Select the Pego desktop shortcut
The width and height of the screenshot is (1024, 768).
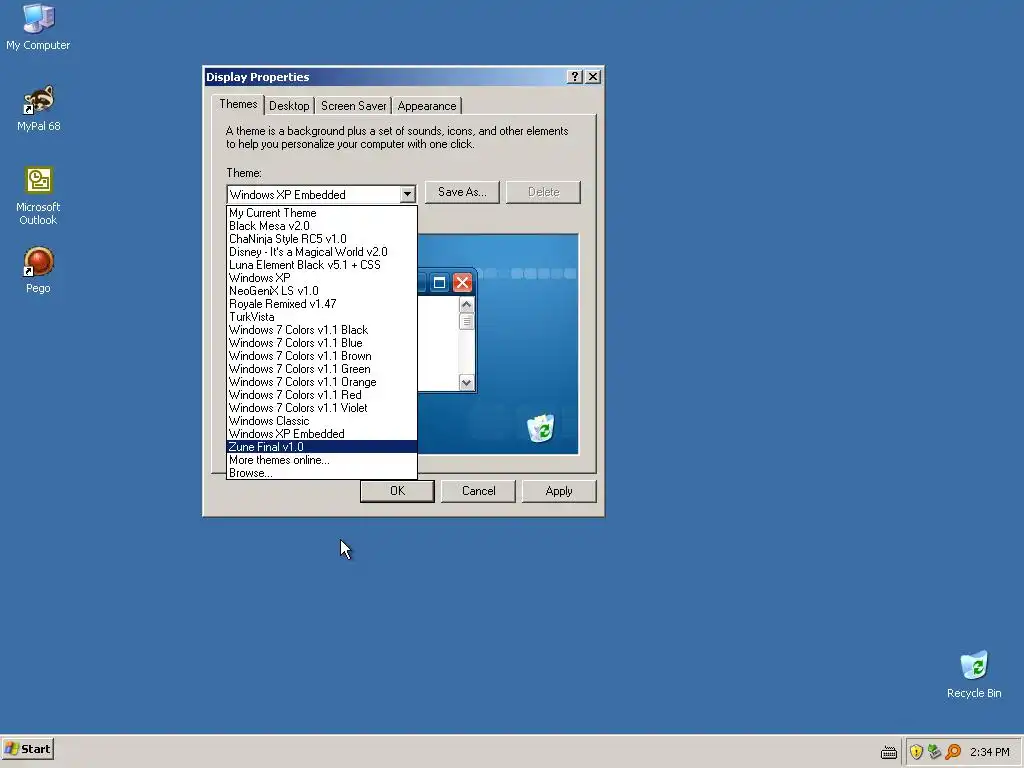38,270
